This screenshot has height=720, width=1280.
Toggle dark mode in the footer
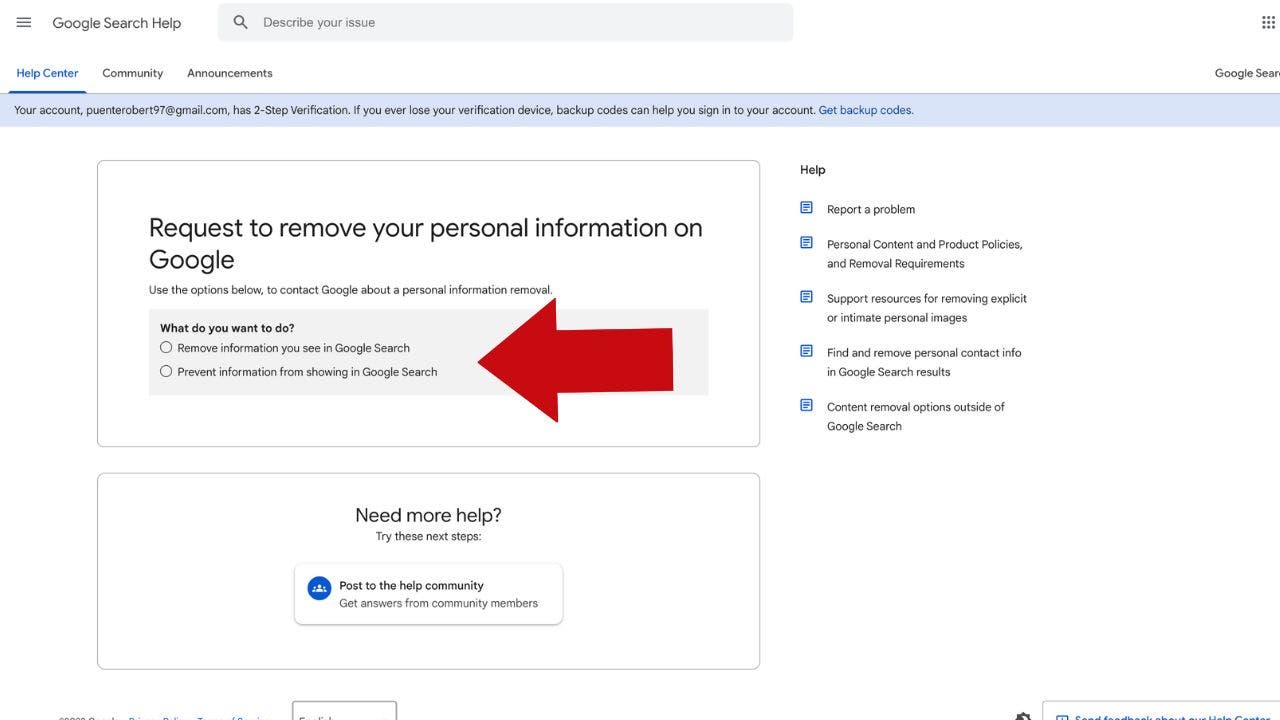(x=1022, y=716)
